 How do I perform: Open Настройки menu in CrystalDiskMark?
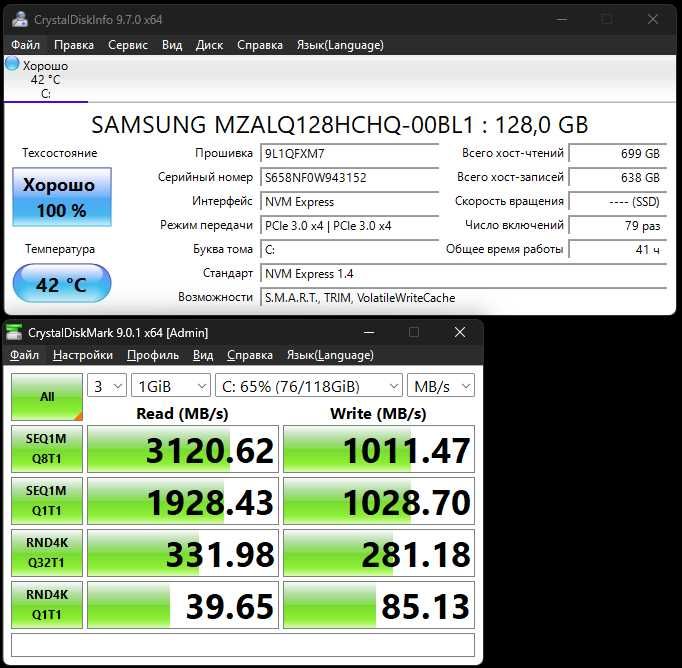tap(83, 355)
